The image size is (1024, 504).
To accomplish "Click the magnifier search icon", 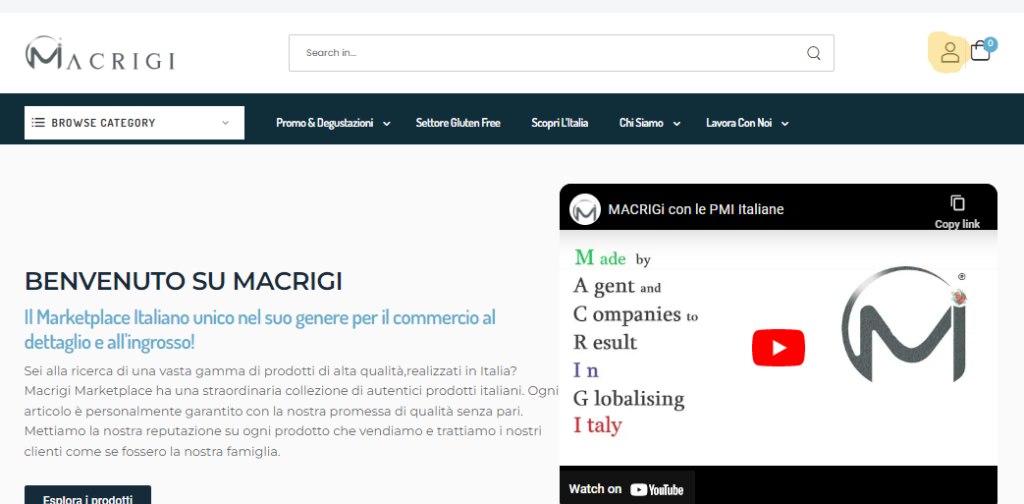I will pyautogui.click(x=814, y=53).
